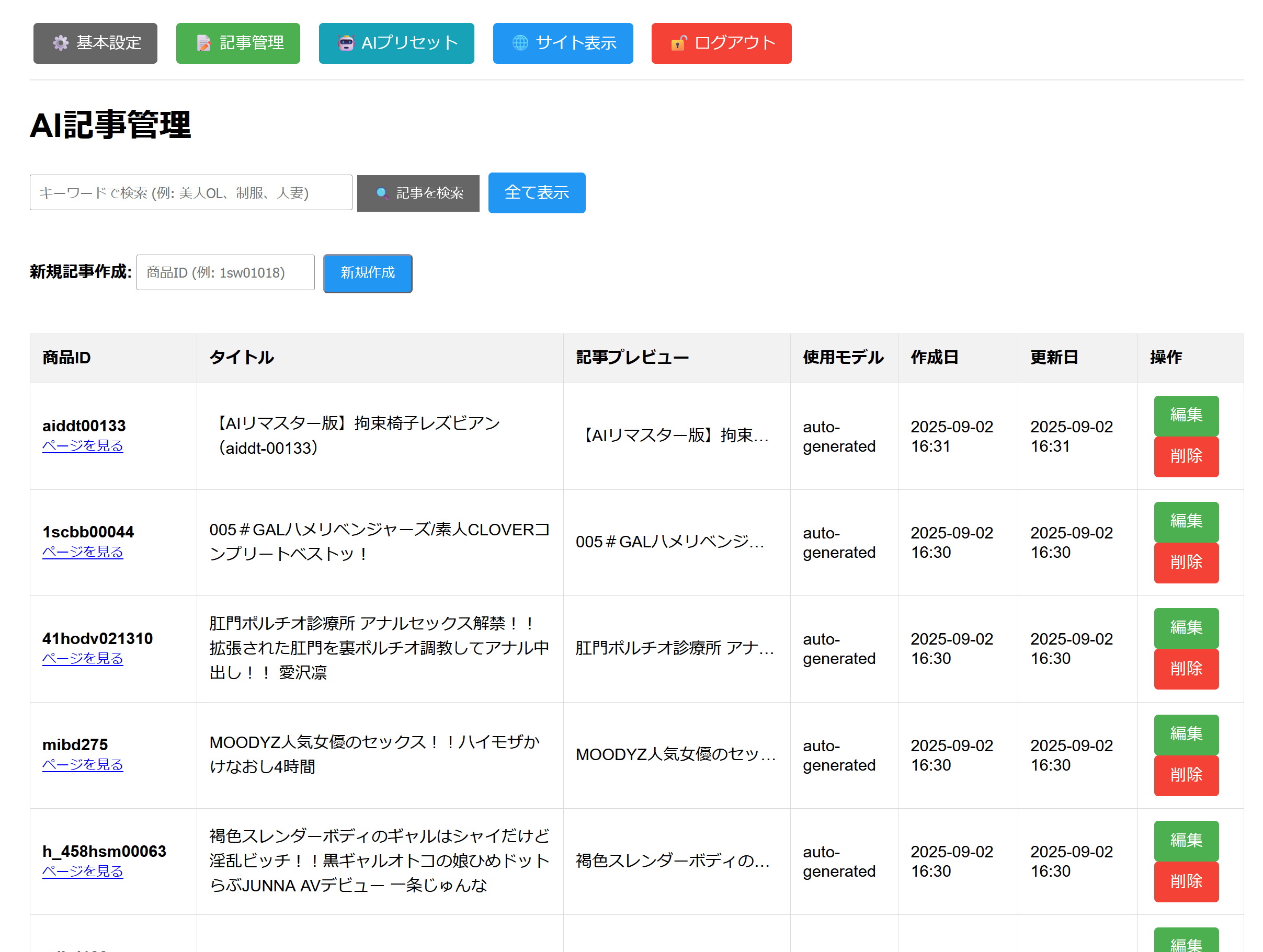
Task: Click the keyword search input field
Action: coord(191,192)
